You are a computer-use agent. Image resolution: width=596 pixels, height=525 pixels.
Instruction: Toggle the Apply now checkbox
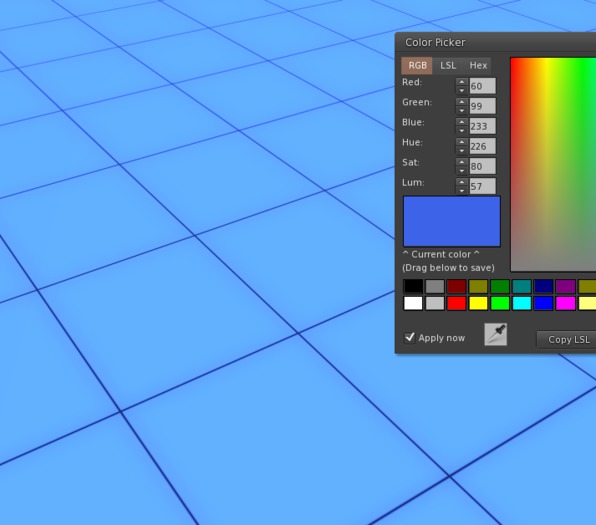pos(410,338)
